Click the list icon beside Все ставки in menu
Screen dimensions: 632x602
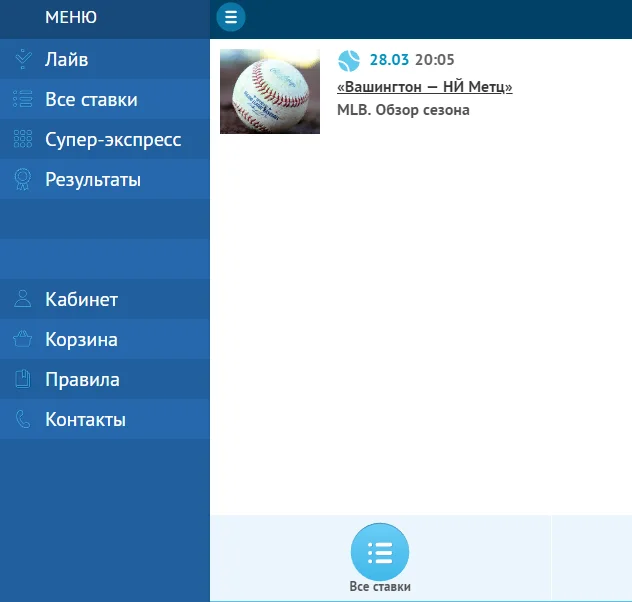23,99
